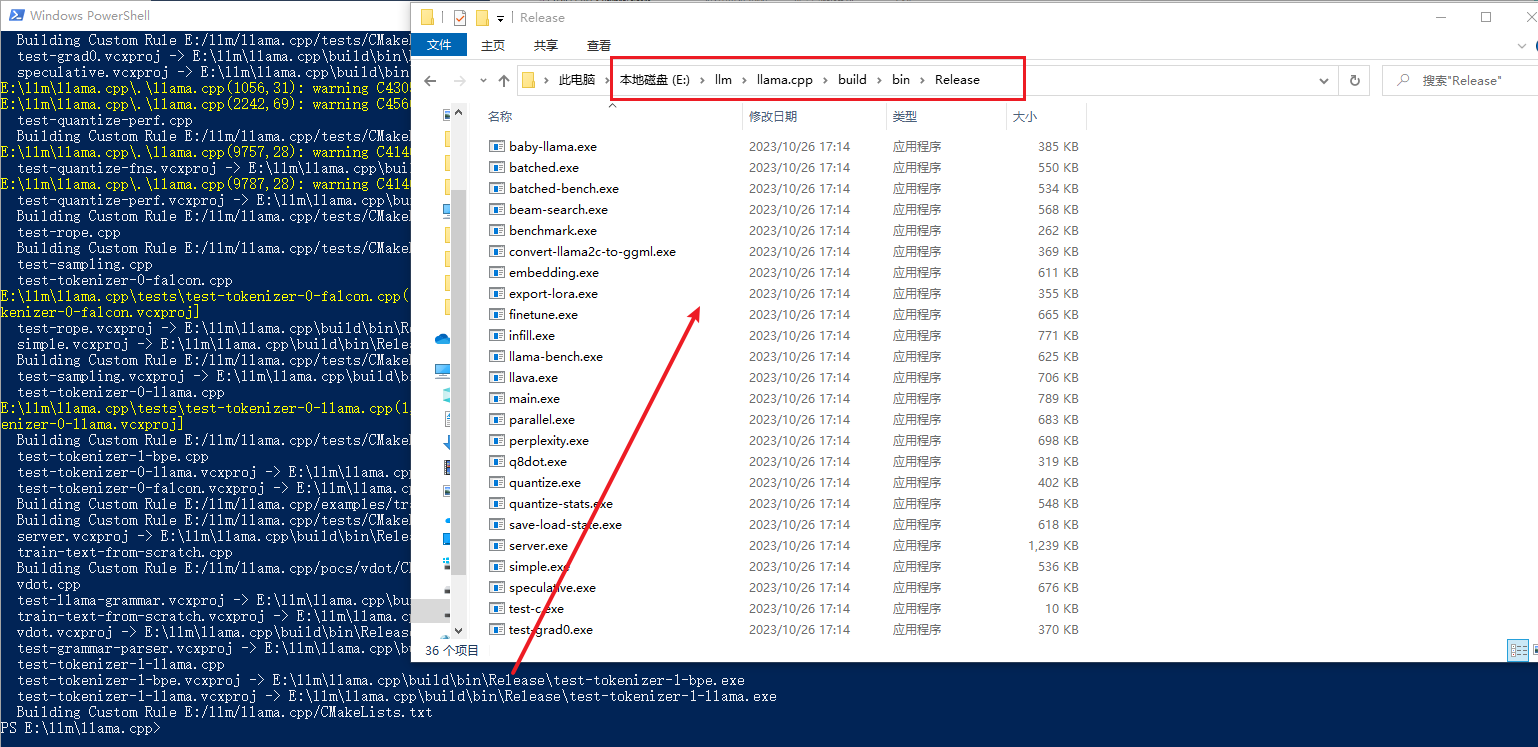Select the finetune.exe file icon
Image resolution: width=1538 pixels, height=747 pixels.
click(497, 314)
